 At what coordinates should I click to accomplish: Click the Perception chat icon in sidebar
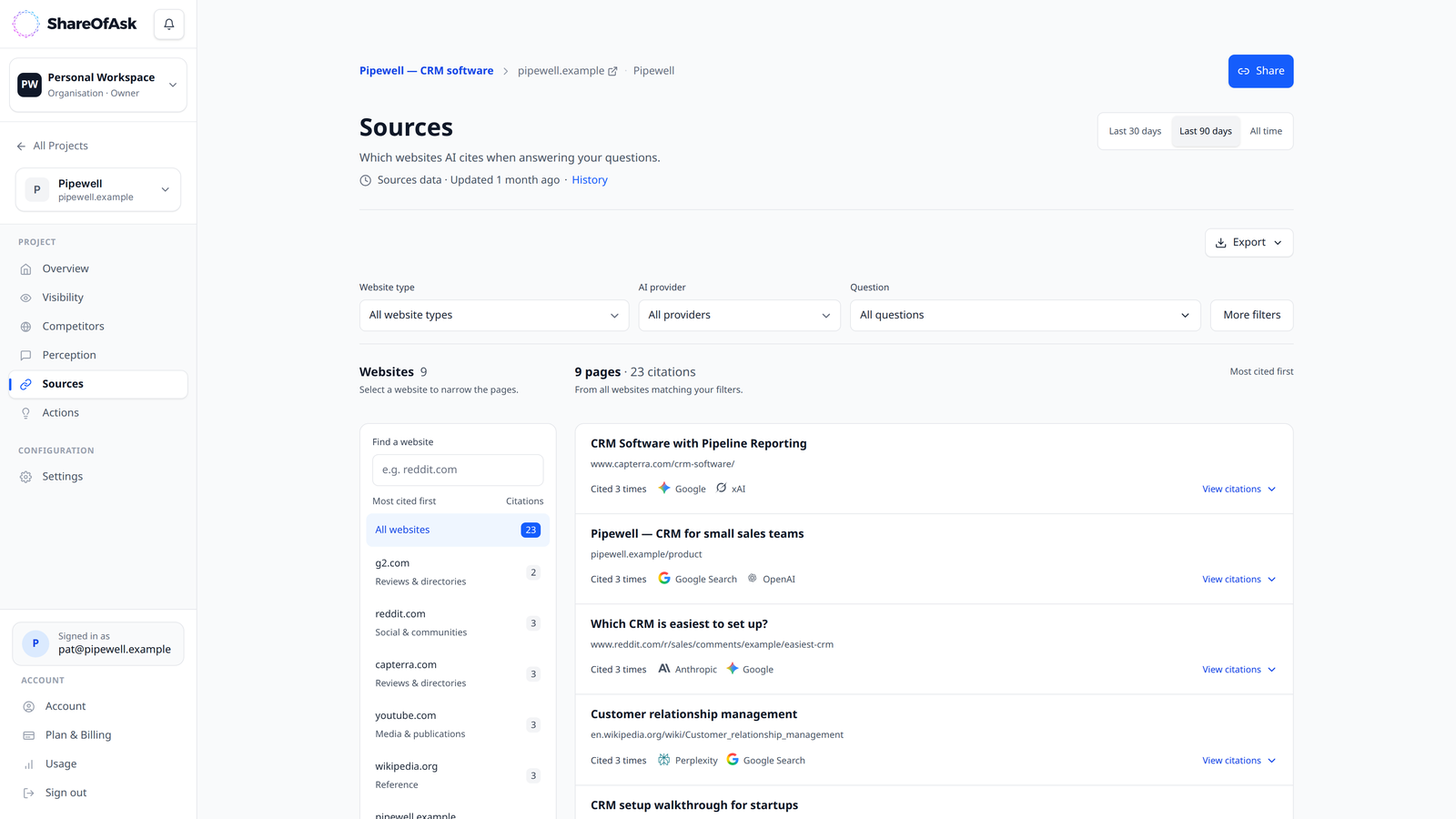[x=25, y=356]
